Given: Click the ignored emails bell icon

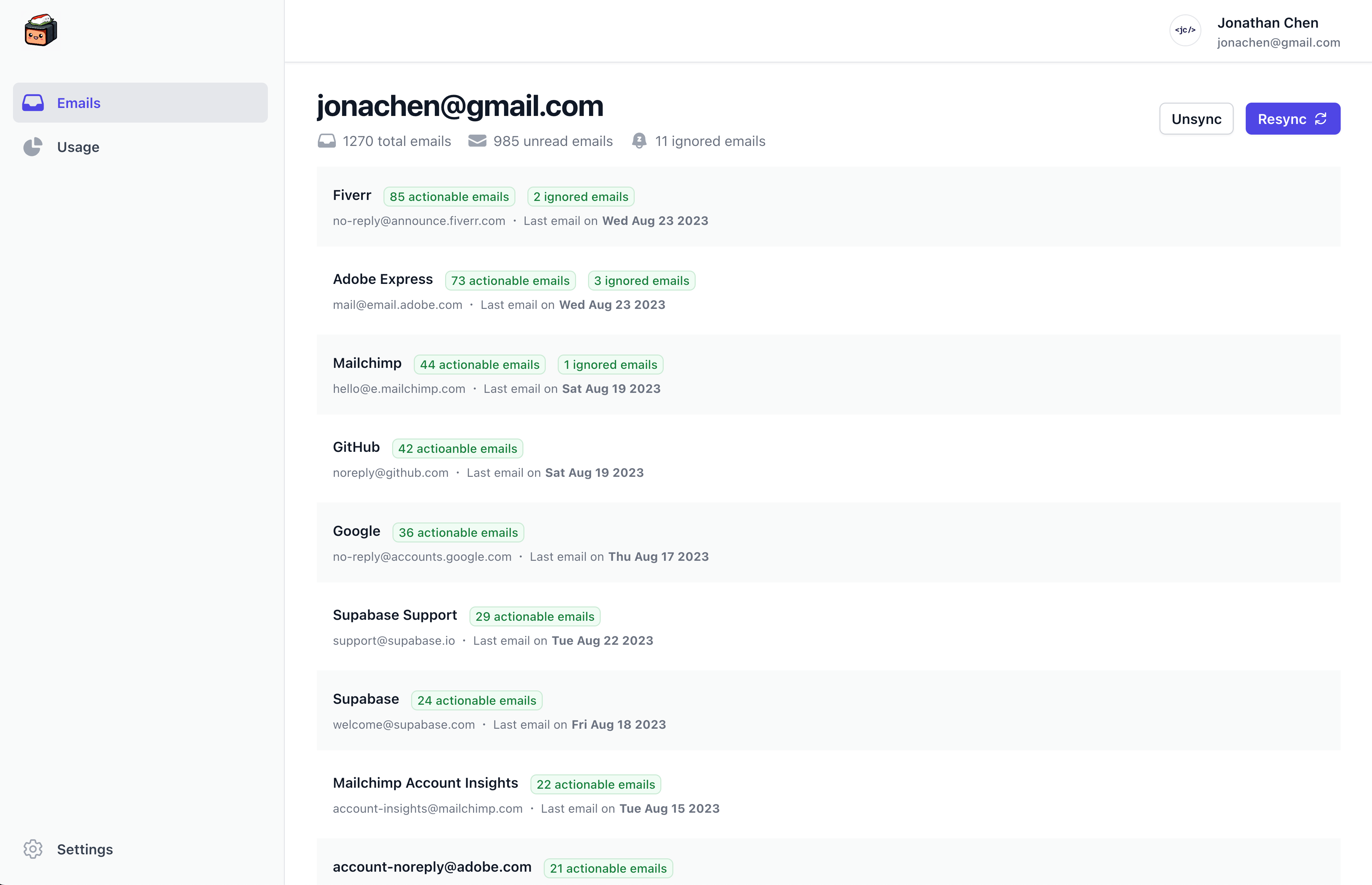Looking at the screenshot, I should pyautogui.click(x=639, y=141).
